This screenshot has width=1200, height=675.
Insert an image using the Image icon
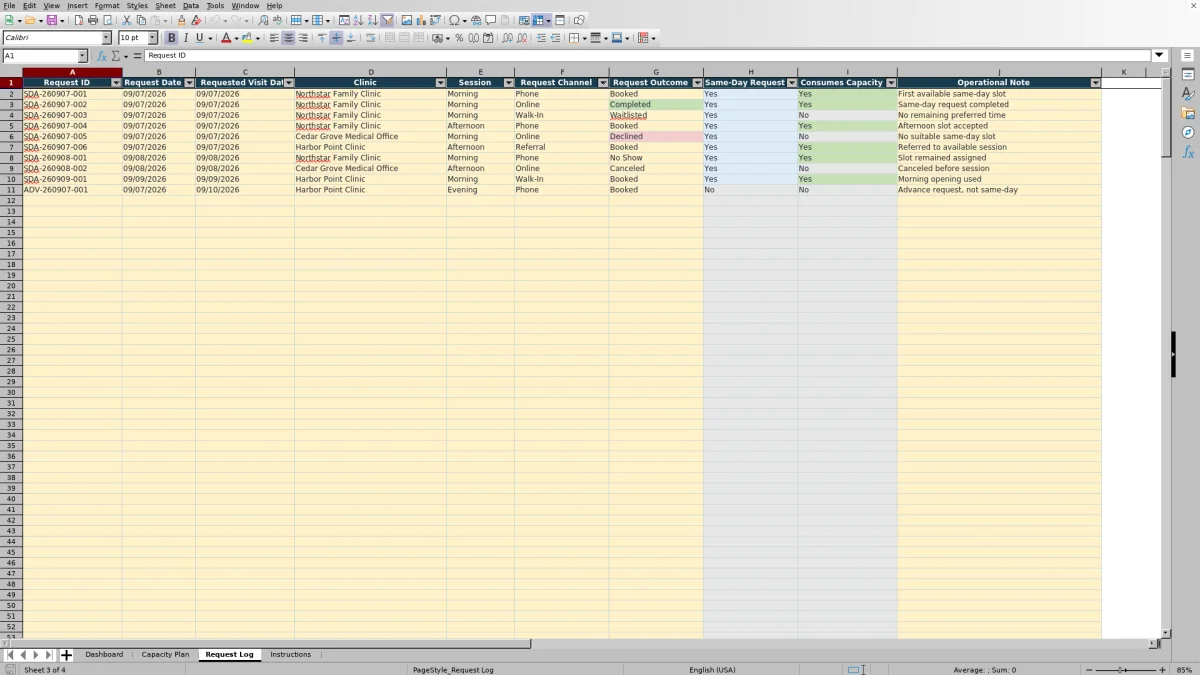pyautogui.click(x=407, y=20)
